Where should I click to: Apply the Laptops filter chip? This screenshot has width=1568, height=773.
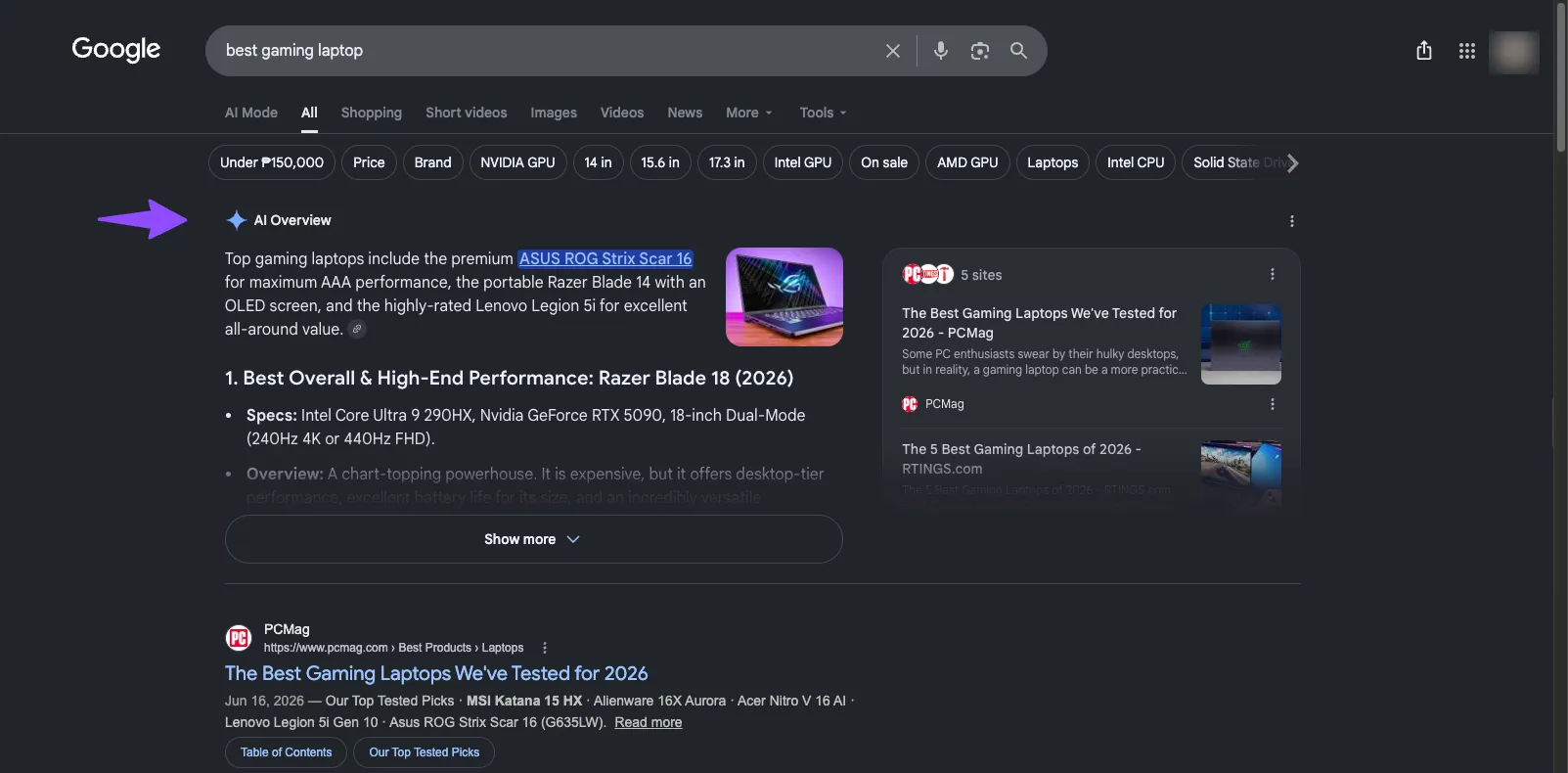pos(1053,162)
